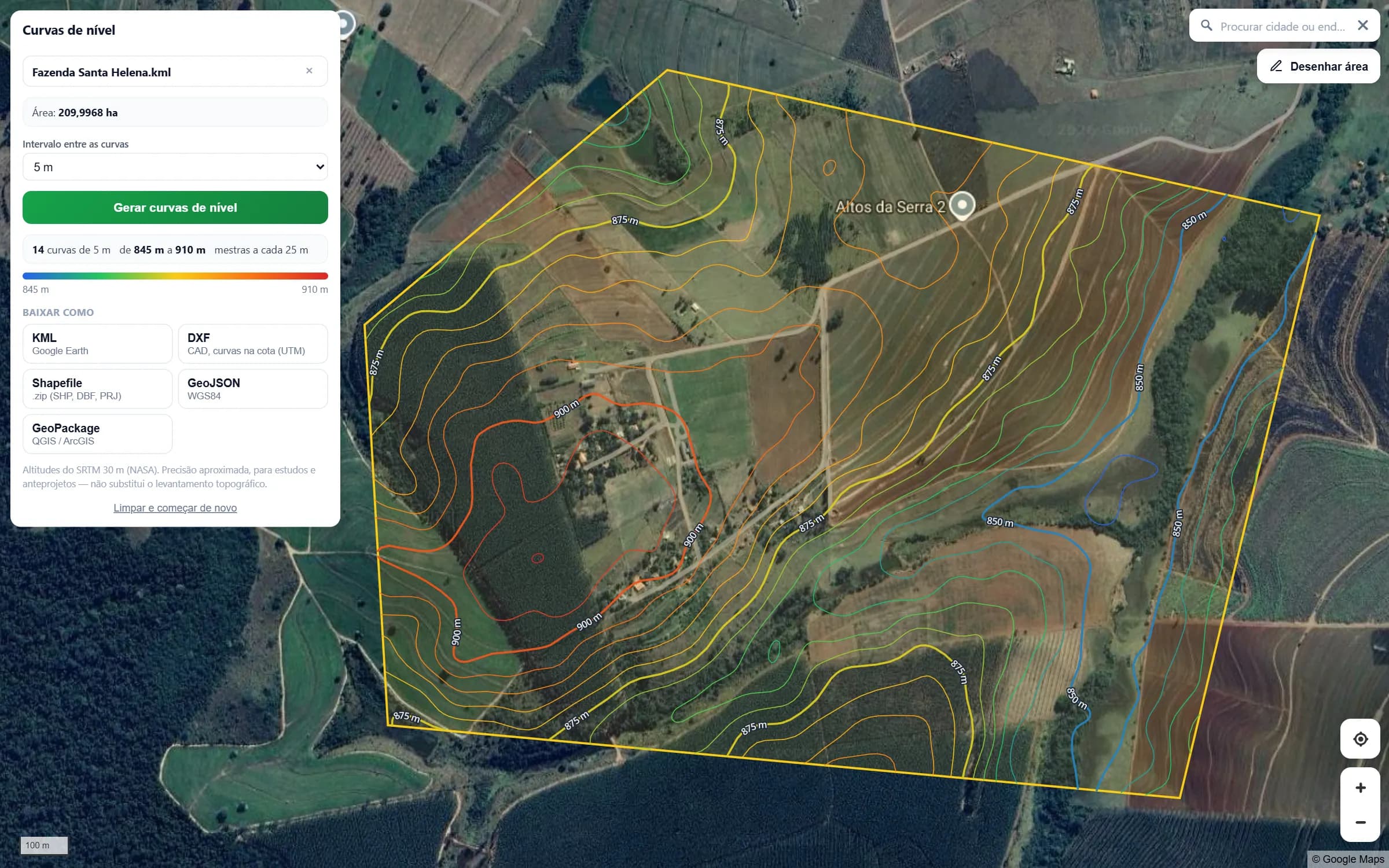
Task: Click the Desenhar área button
Action: tap(1318, 67)
